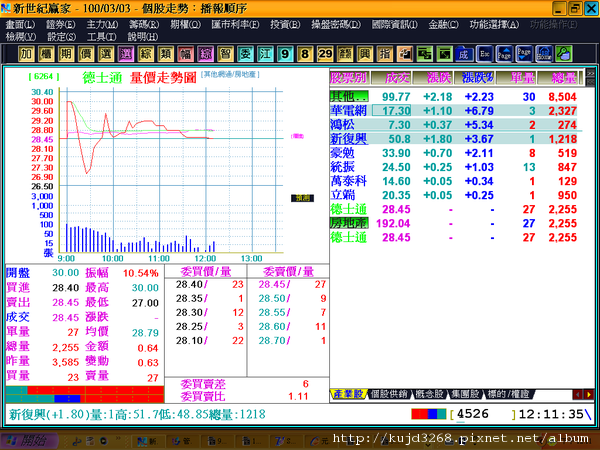Switch to the 集團股 tab
The image size is (600, 450).
pyautogui.click(x=465, y=394)
